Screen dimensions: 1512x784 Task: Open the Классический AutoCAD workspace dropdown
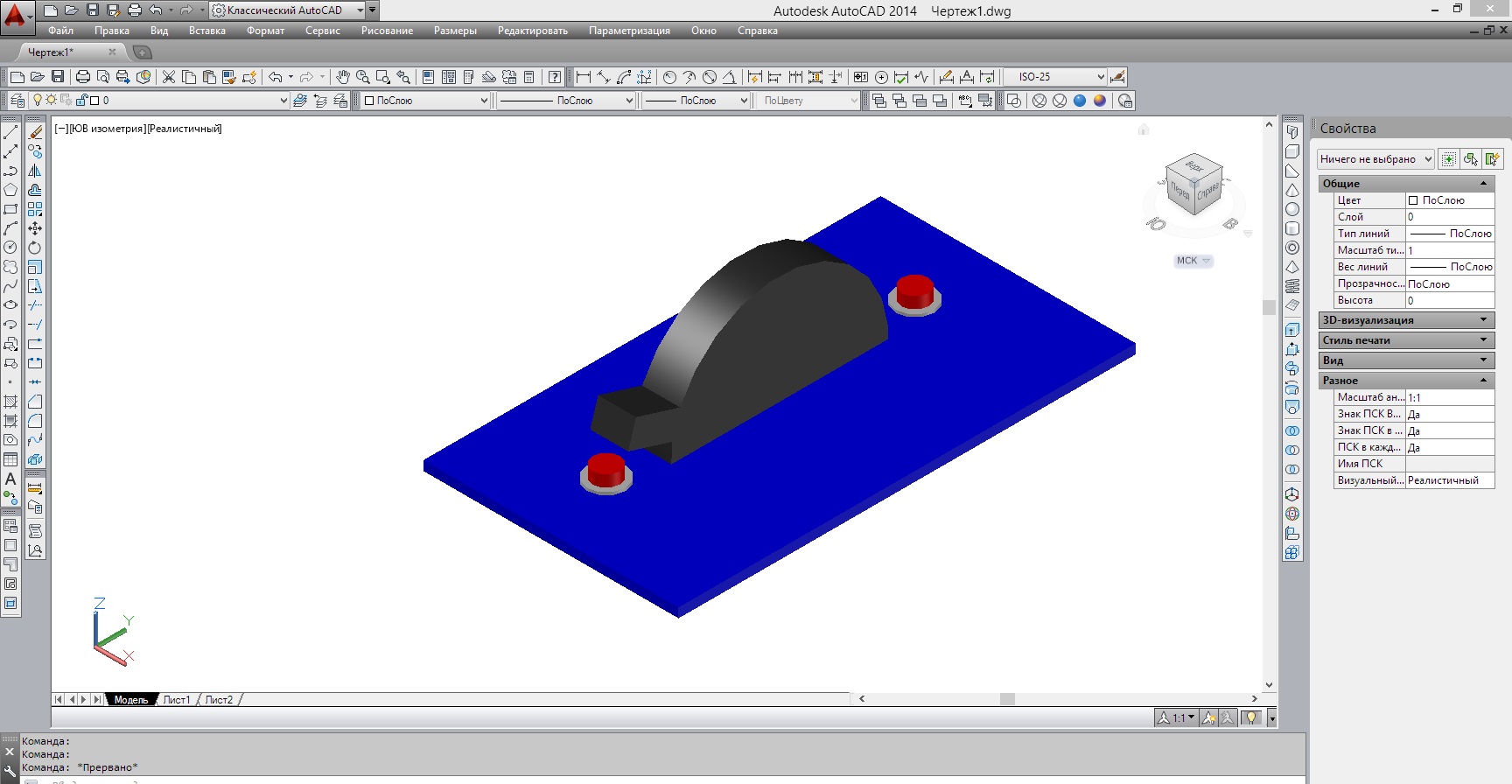[360, 10]
